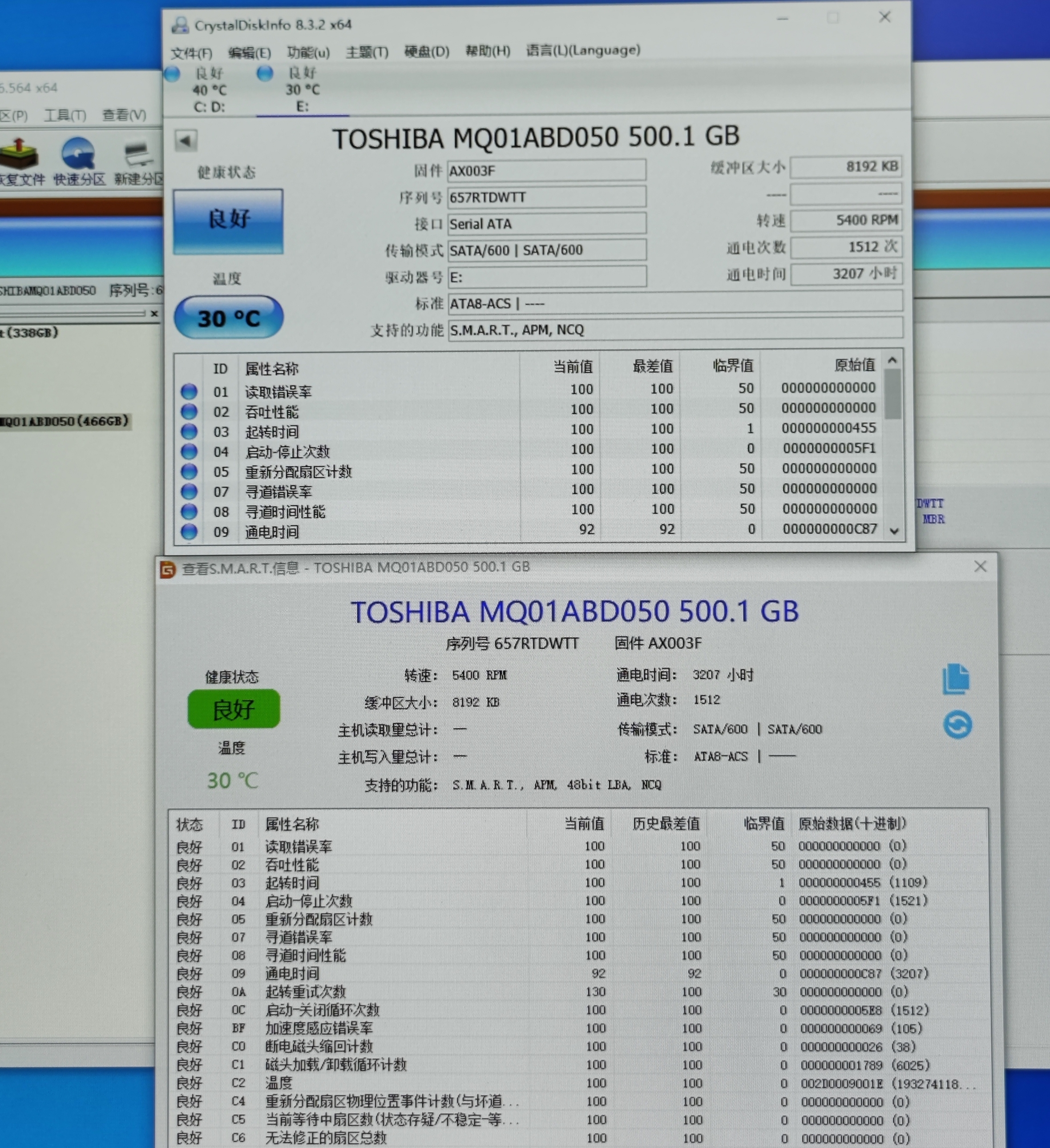Click 恢复文件 toolbar icon in DiskGenius window
This screenshot has width=1050, height=1148.
20,161
